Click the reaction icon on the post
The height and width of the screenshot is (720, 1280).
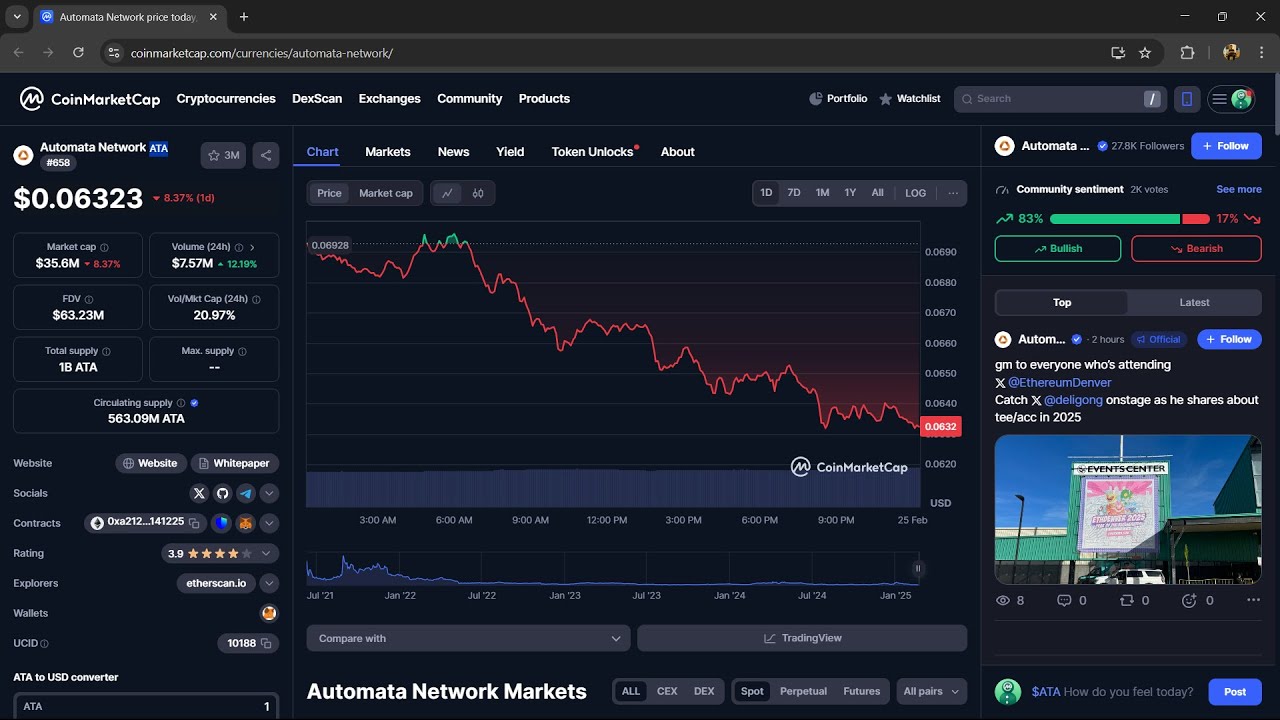click(1189, 600)
